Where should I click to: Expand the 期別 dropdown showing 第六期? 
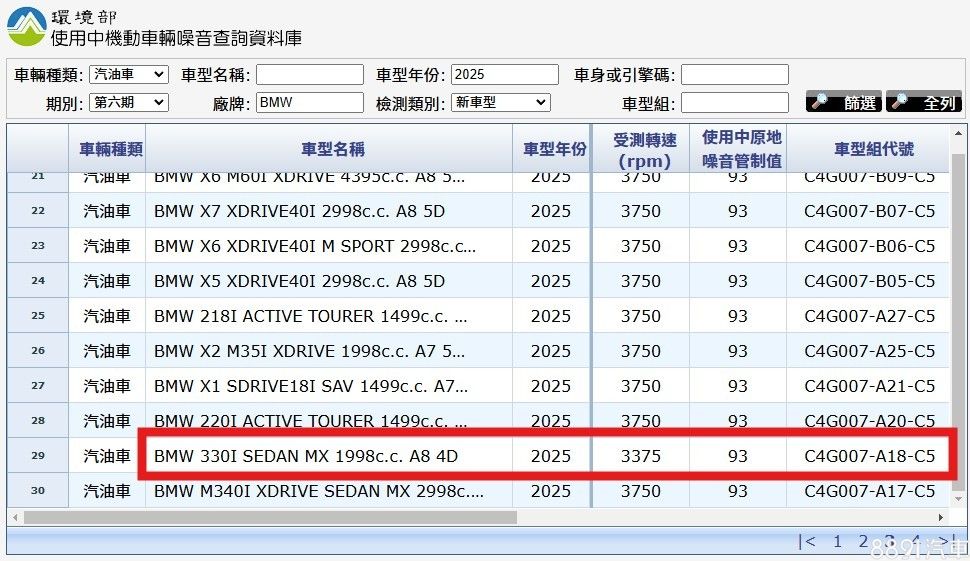point(128,102)
